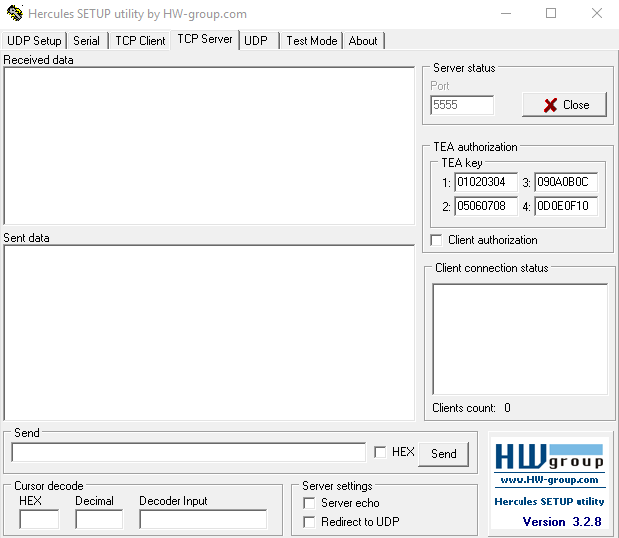This screenshot has height=538, width=619.
Task: Click TEA key field 1 with 01020304
Action: pos(486,182)
